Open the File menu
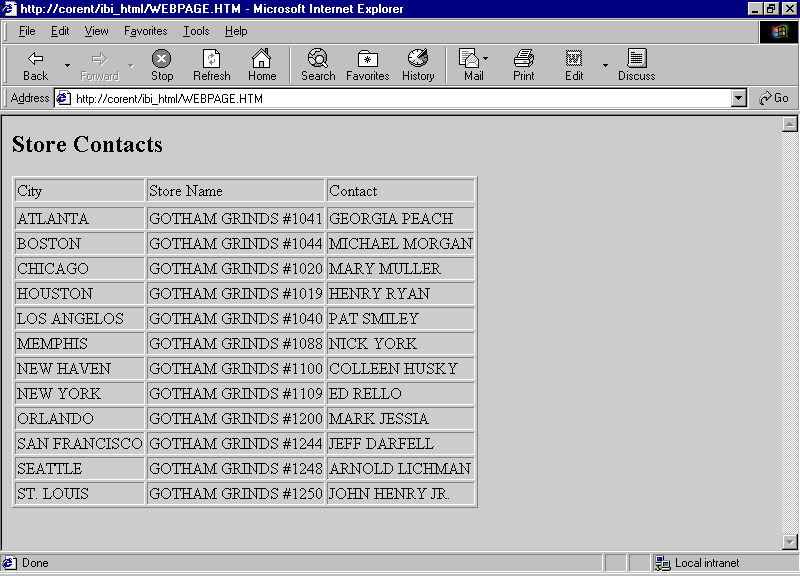Viewport: 800px width, 576px height. coord(27,31)
